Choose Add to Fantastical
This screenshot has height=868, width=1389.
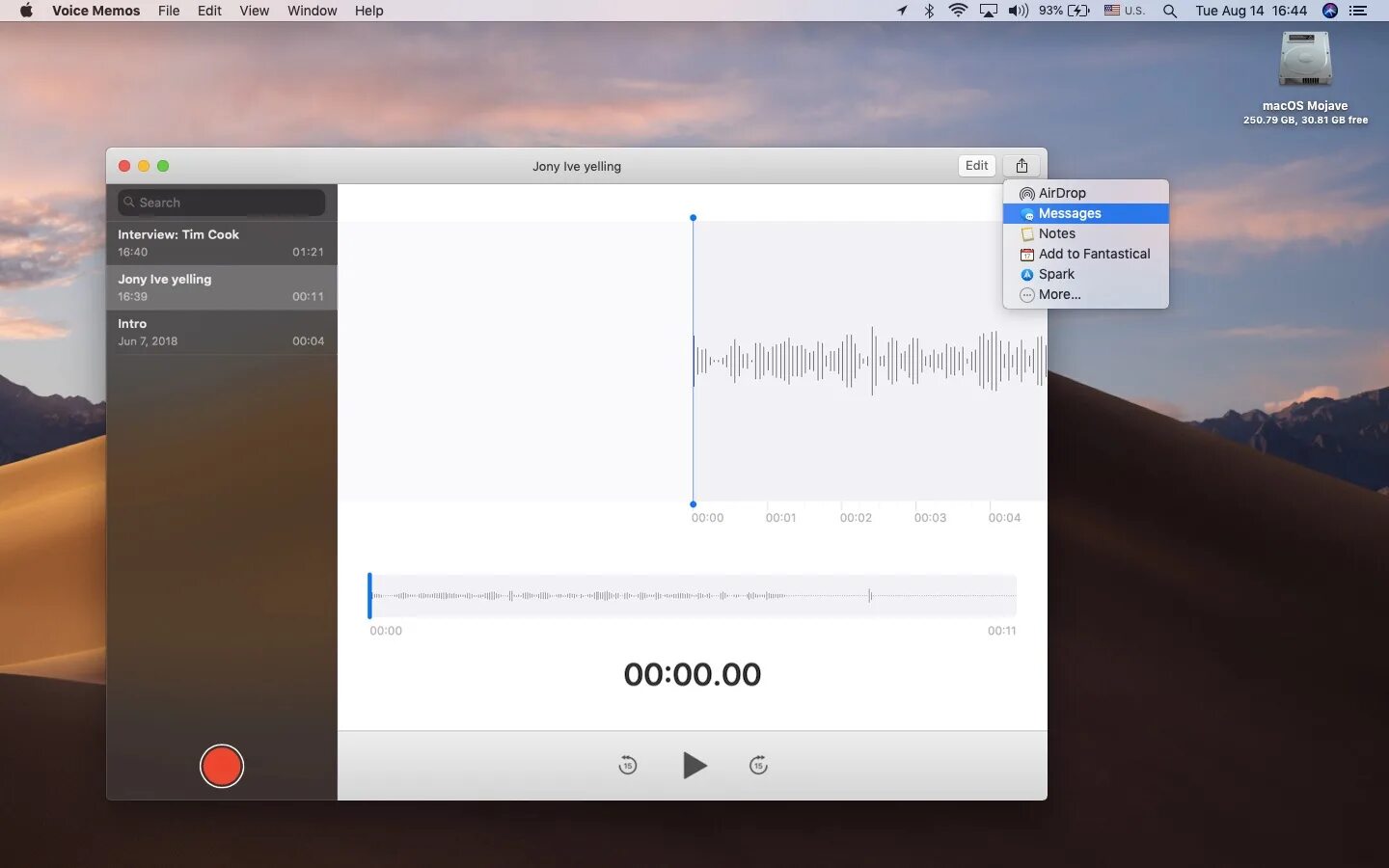1086,254
